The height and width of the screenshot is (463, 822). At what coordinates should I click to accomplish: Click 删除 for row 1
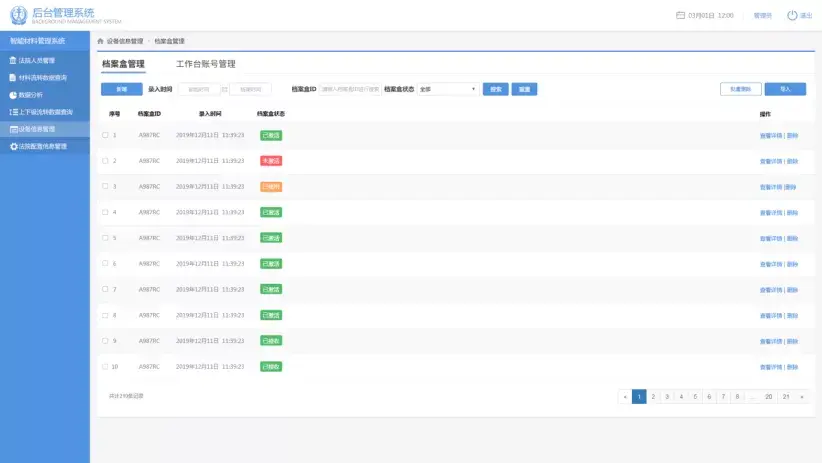(792, 135)
